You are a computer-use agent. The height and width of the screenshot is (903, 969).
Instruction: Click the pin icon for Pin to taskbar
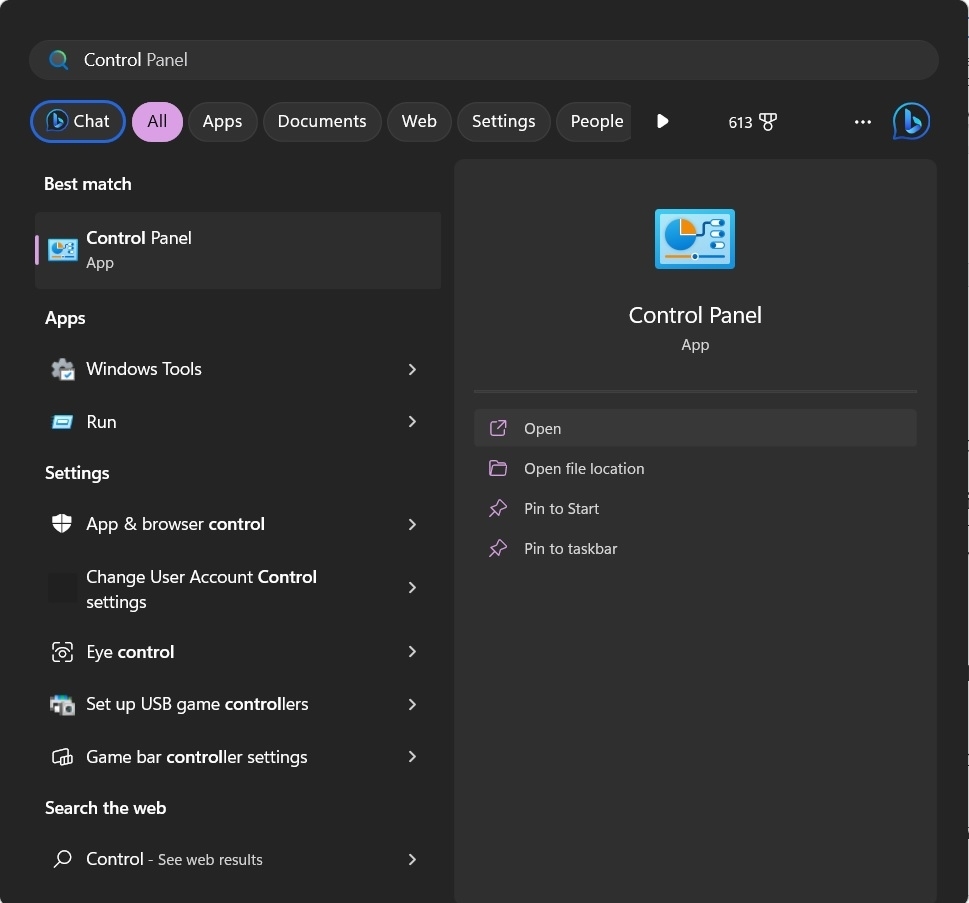tap(498, 548)
